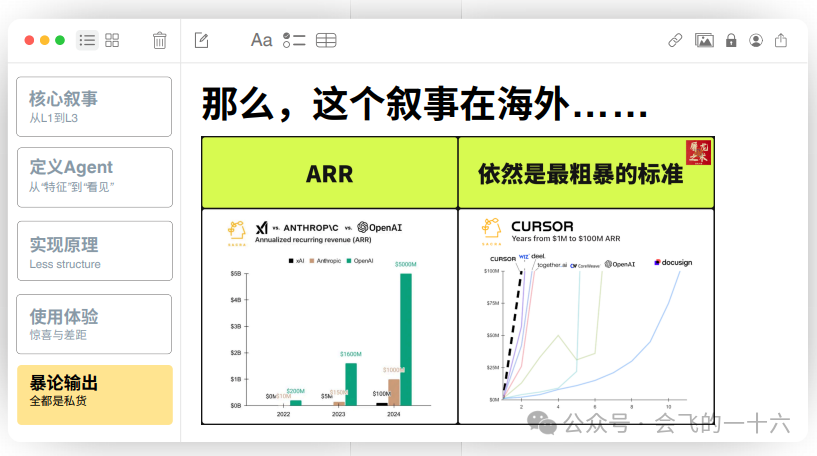Viewport: 817px width, 456px height.
Task: Add a link using chain icon
Action: coord(675,40)
